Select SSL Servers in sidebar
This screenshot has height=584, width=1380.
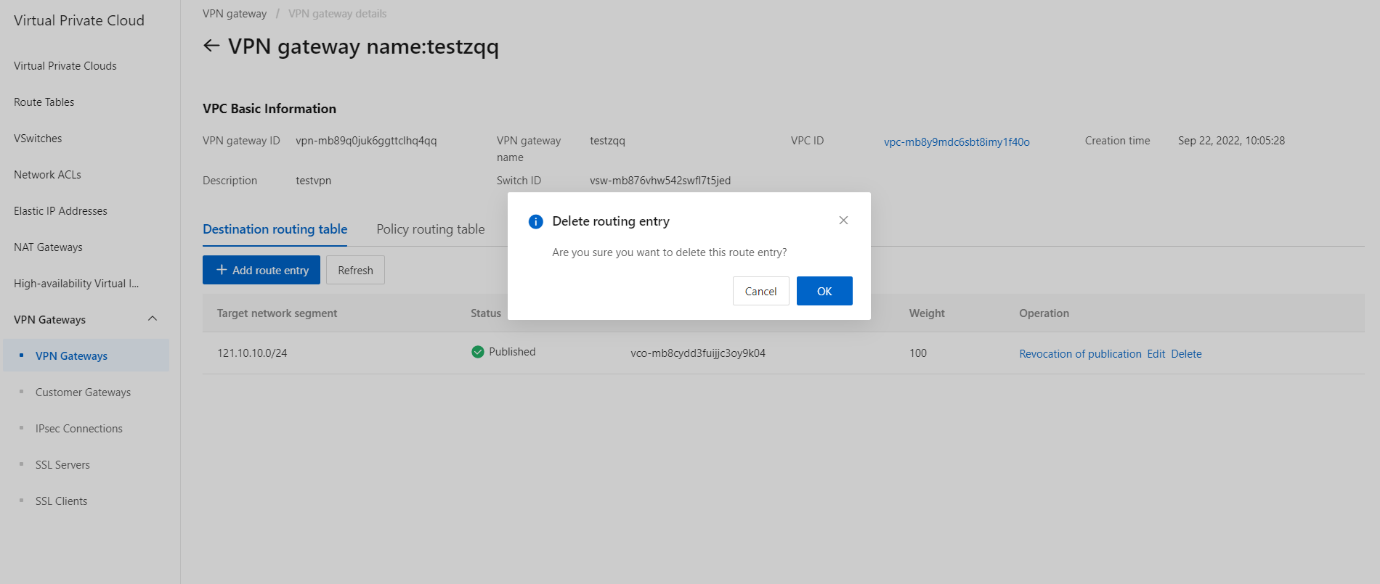pos(62,465)
